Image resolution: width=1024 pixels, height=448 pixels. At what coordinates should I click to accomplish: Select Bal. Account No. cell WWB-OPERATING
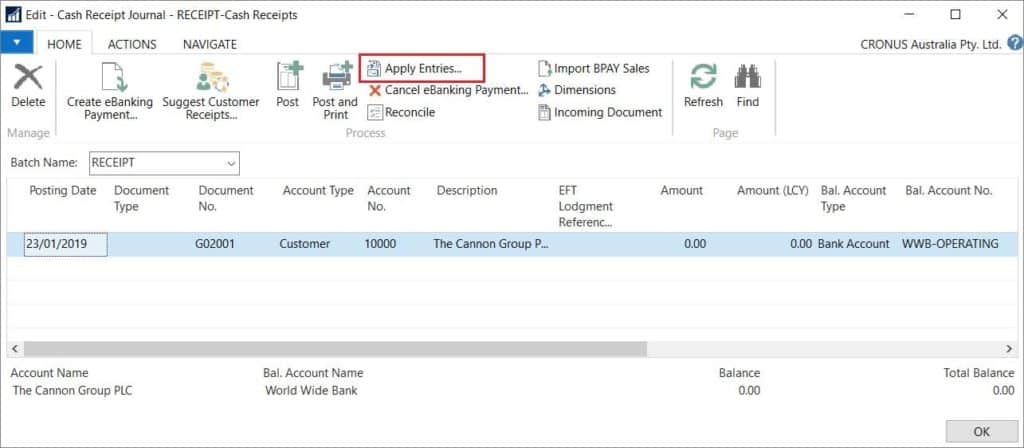[x=950, y=244]
